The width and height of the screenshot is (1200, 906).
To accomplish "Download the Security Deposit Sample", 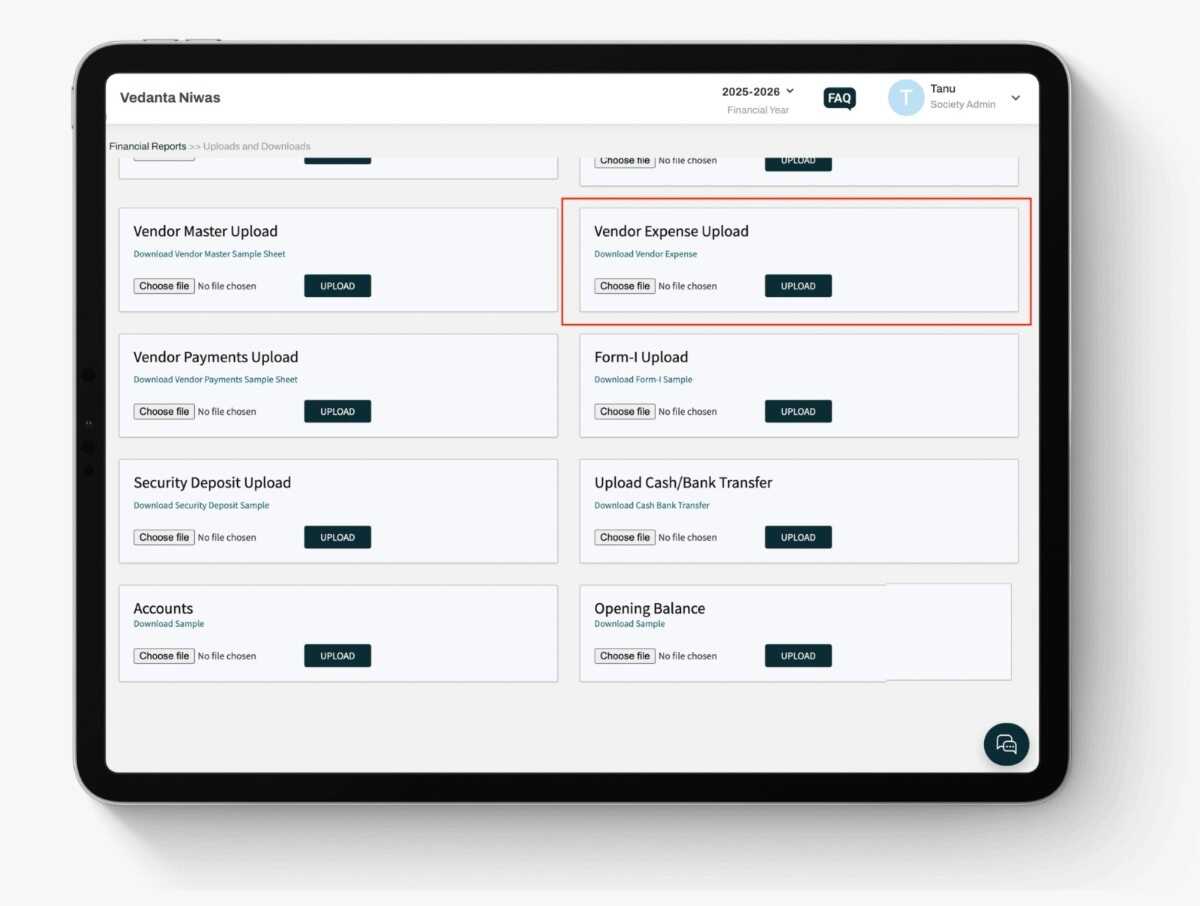I will tap(202, 505).
